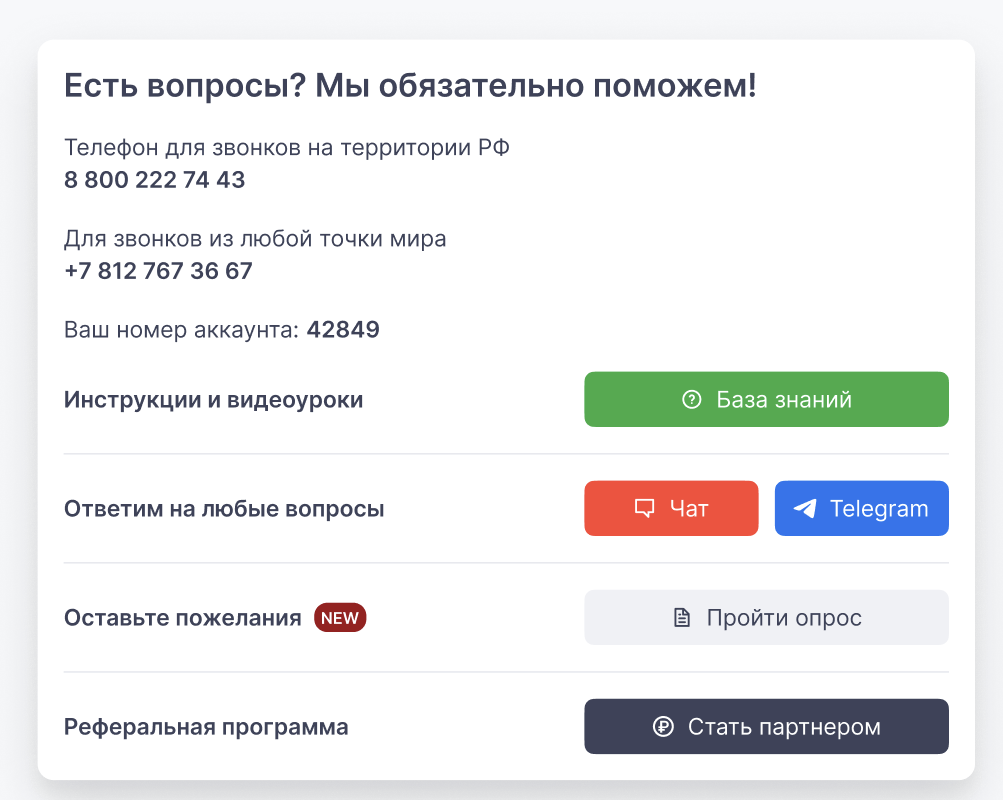Click the Telegram paper plane icon

point(805,509)
